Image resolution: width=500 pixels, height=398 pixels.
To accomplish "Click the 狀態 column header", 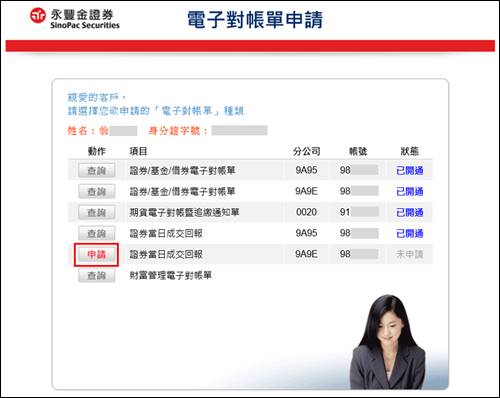I will pyautogui.click(x=410, y=151).
